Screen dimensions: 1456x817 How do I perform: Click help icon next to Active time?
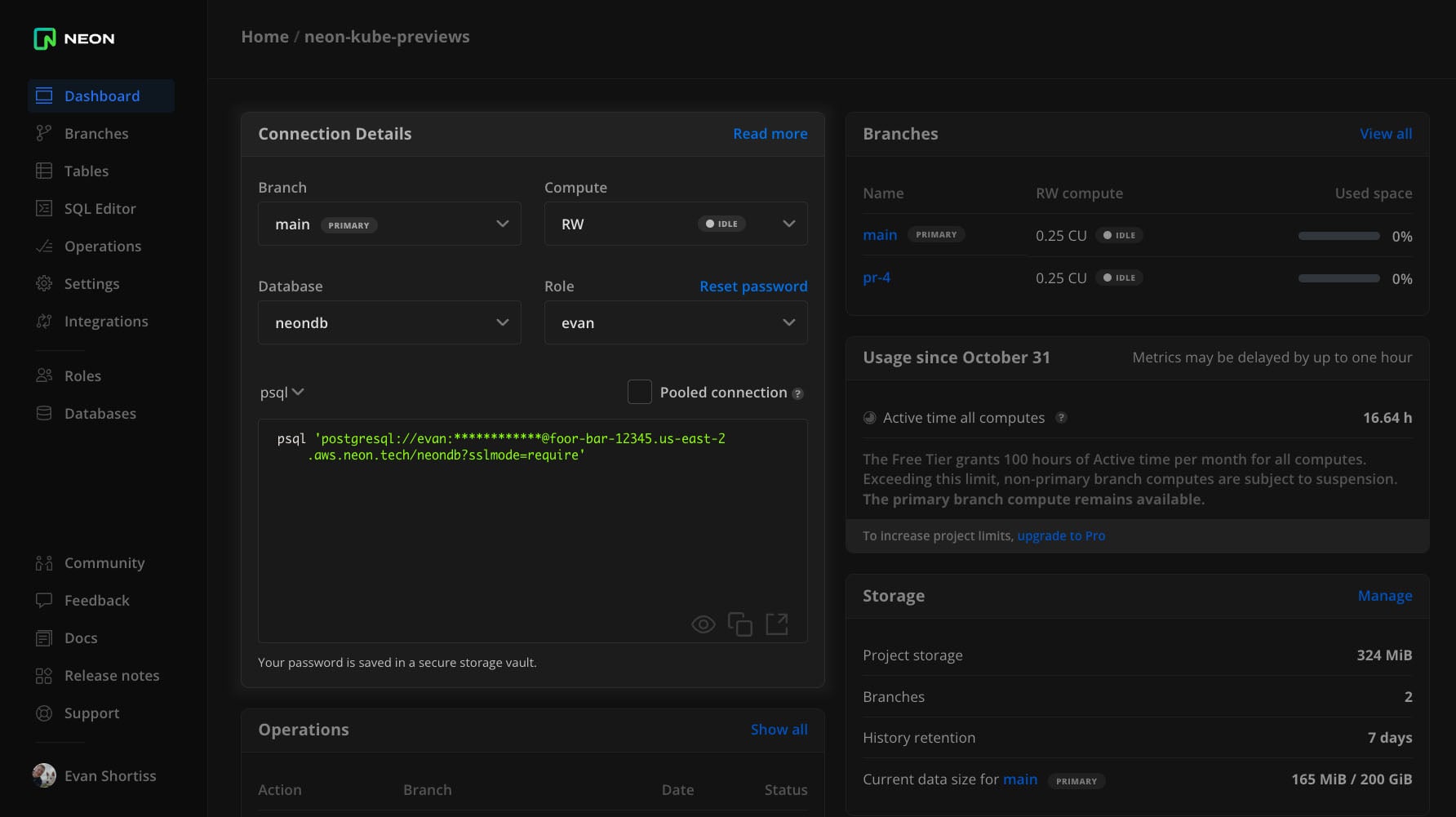[x=1061, y=418]
